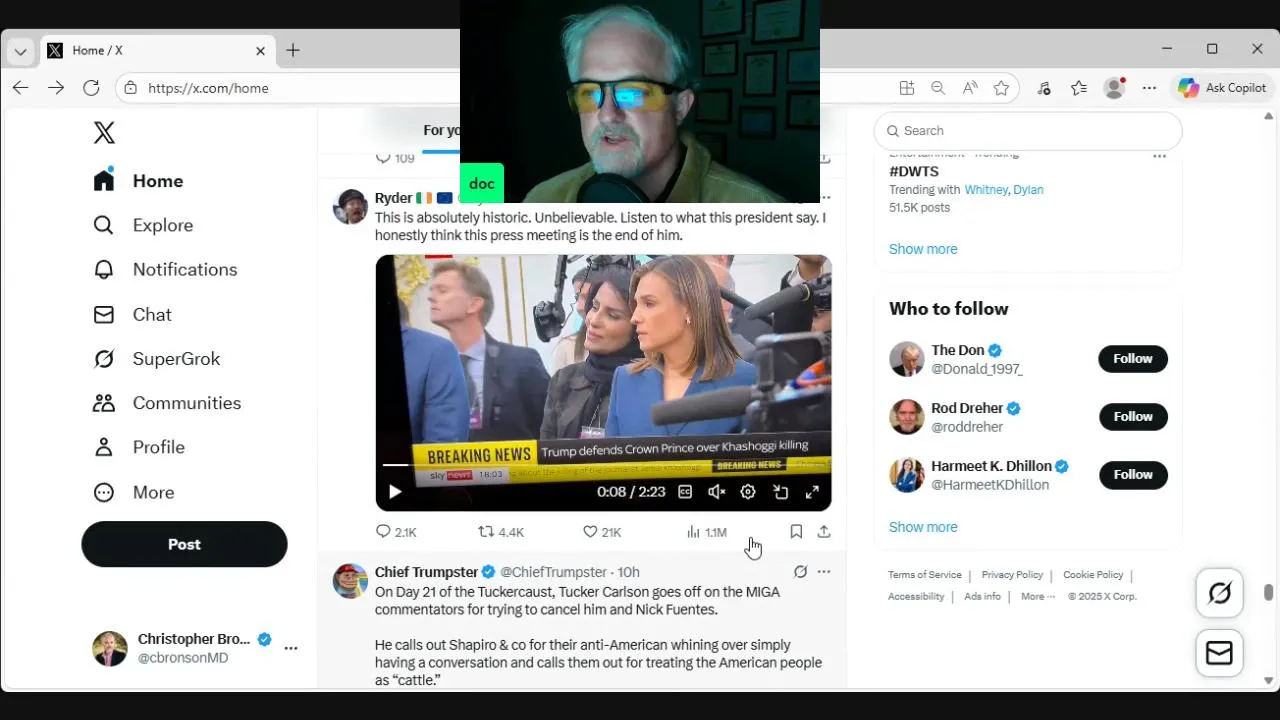Image resolution: width=1280 pixels, height=720 pixels.
Task: Open the #DWTS trending topic
Action: pos(914,171)
